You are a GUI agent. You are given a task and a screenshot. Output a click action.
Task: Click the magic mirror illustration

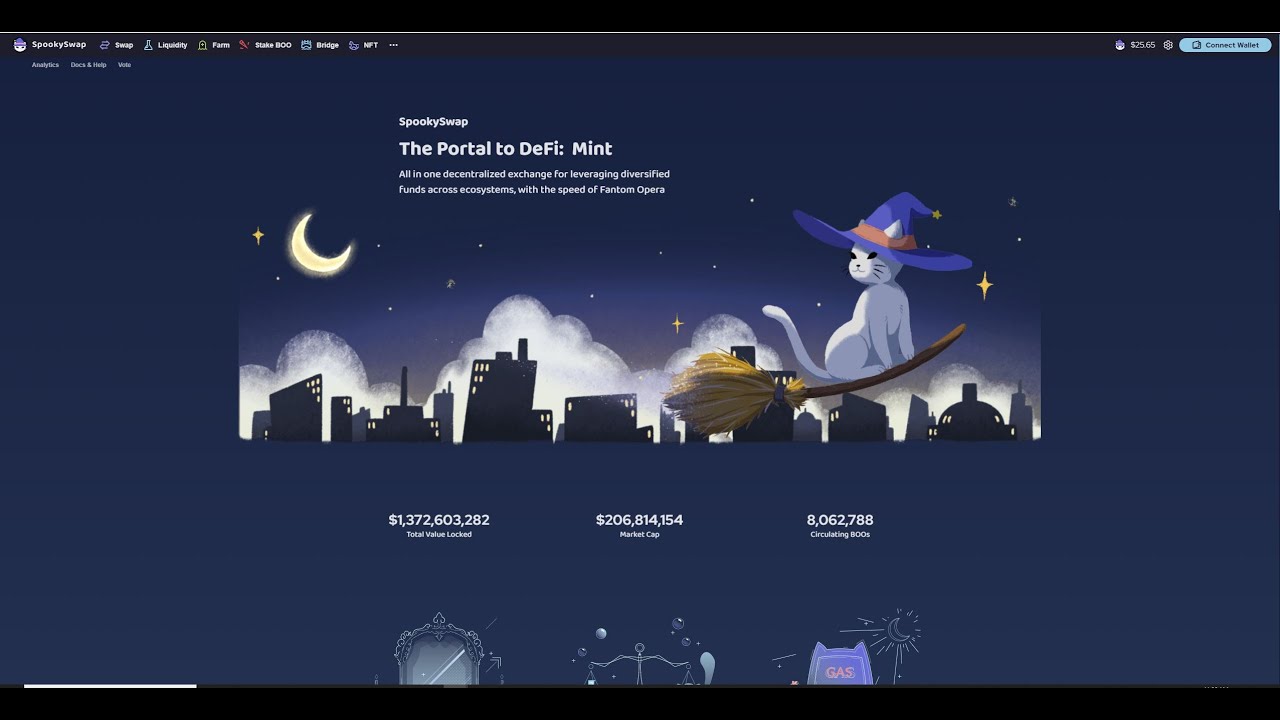(x=439, y=648)
